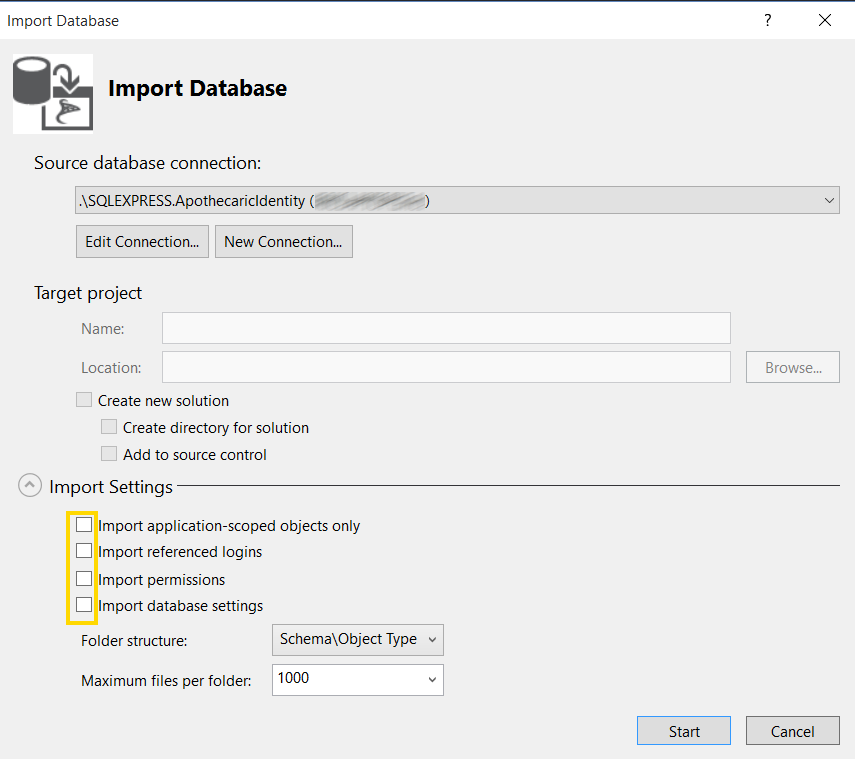Collapse the Import Settings section
This screenshot has width=855, height=759.
click(29, 487)
